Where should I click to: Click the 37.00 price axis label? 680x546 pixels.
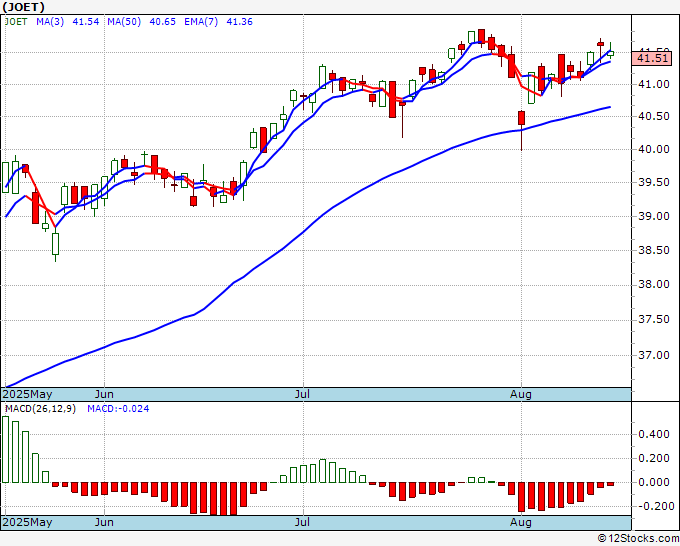[654, 355]
